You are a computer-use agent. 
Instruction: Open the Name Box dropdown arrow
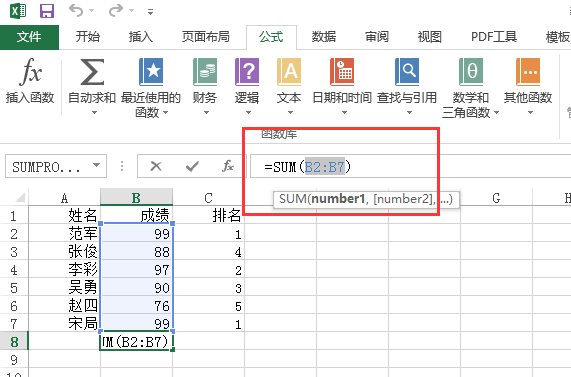97,165
